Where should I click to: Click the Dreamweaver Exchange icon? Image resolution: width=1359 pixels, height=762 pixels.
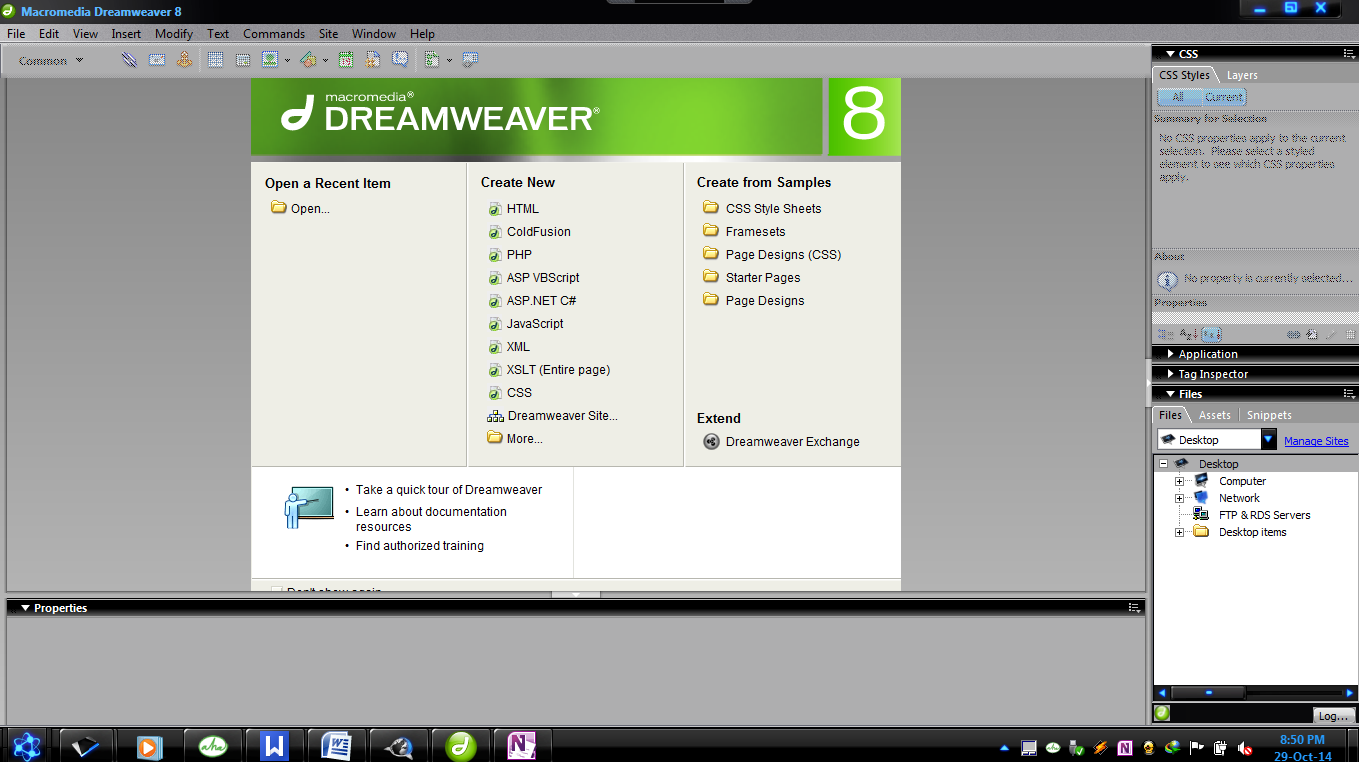pyautogui.click(x=711, y=441)
